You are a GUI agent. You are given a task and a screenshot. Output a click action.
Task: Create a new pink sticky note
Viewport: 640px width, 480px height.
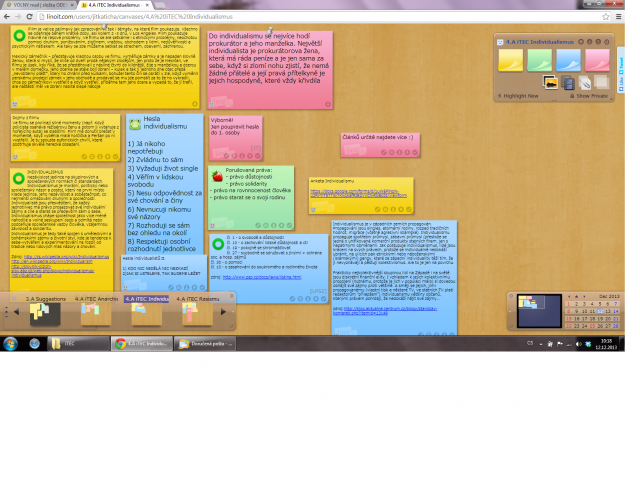[597, 60]
